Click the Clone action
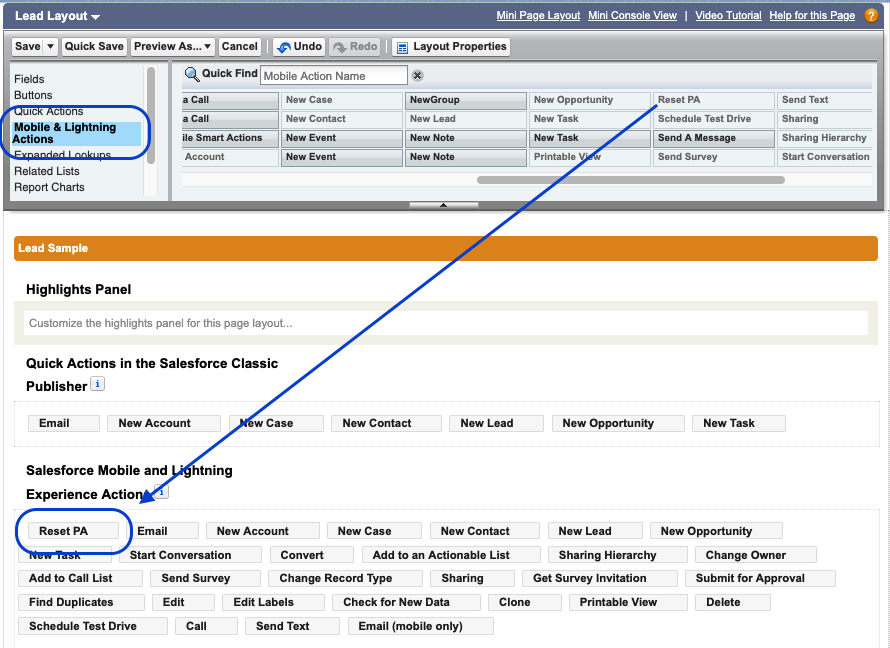Viewport: 890px width, 648px height. click(x=524, y=602)
